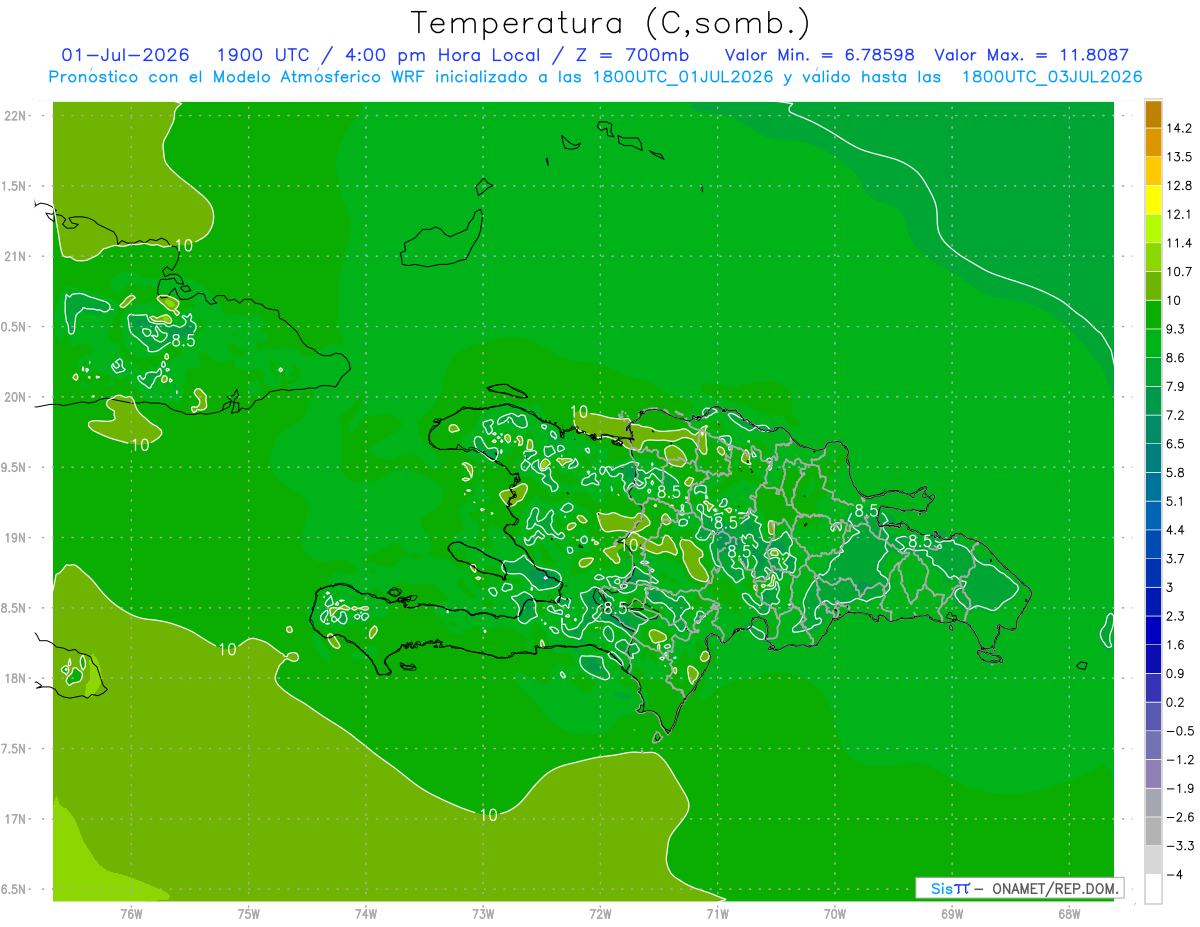
Task: Pick the white swatch below -4
Action: (x=1153, y=889)
